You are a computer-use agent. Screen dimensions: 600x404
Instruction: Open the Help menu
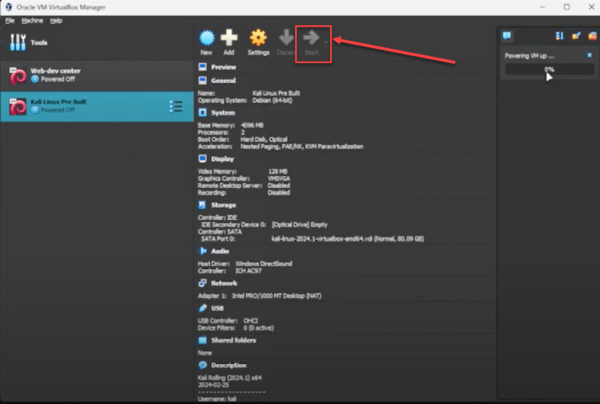click(56, 20)
